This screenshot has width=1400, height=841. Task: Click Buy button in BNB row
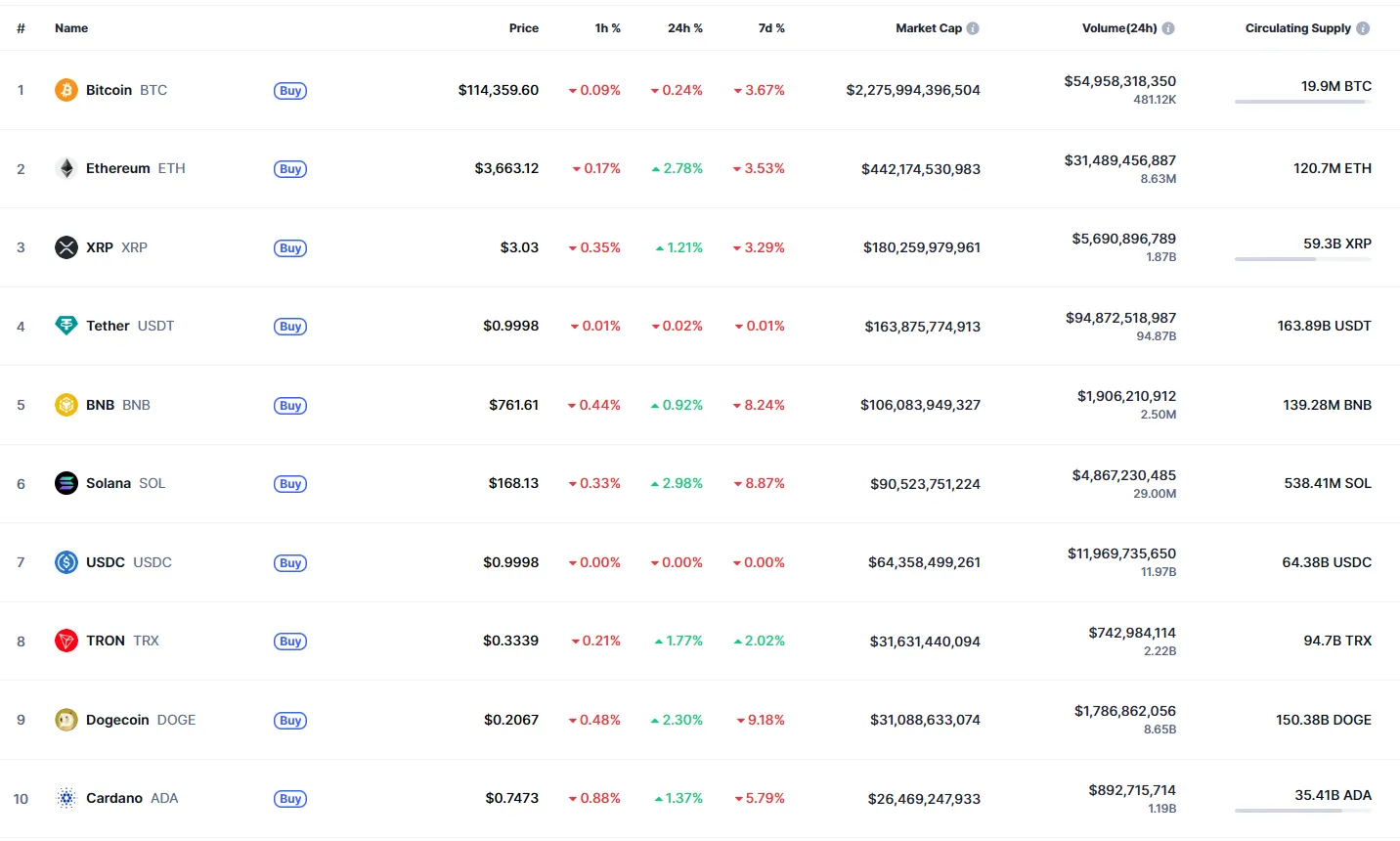click(x=290, y=406)
